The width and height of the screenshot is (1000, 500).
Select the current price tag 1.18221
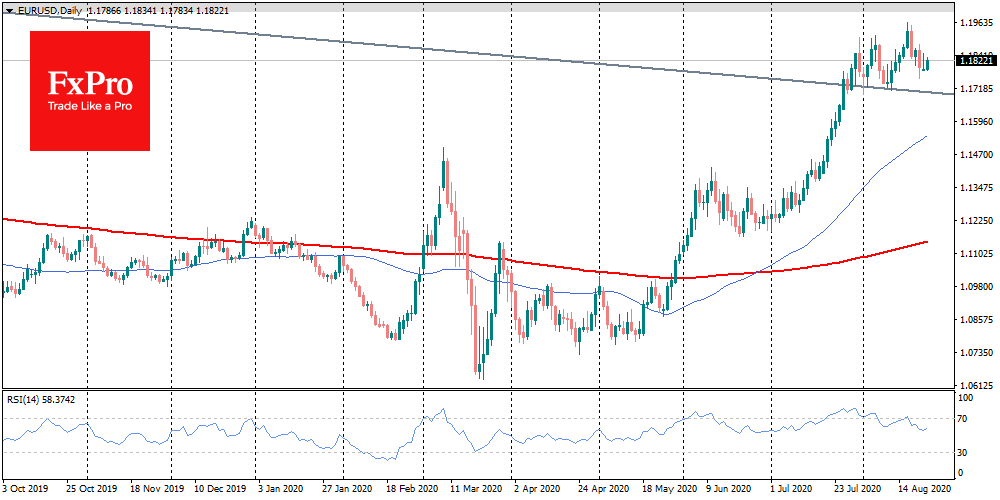[x=974, y=61]
